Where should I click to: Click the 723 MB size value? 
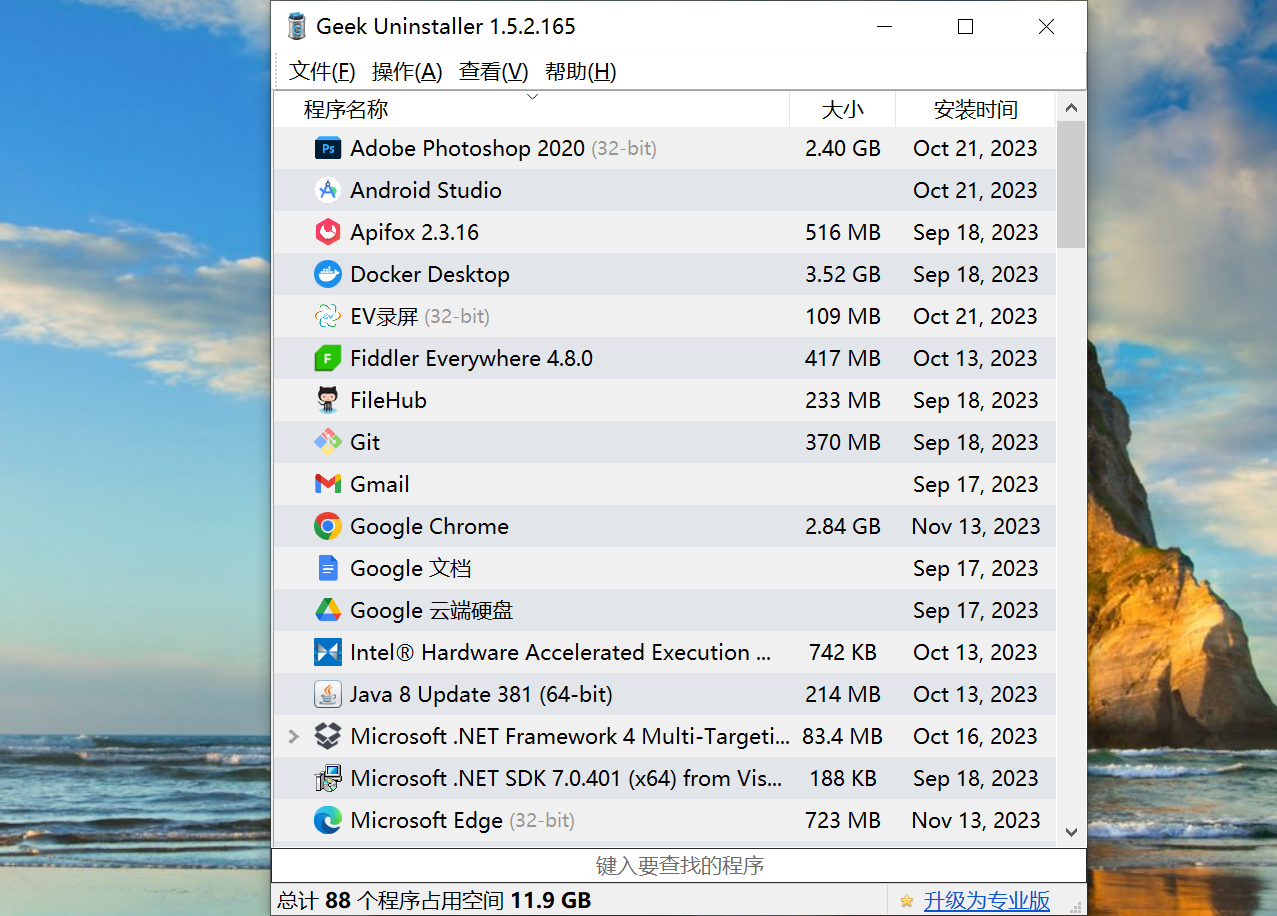click(x=843, y=820)
